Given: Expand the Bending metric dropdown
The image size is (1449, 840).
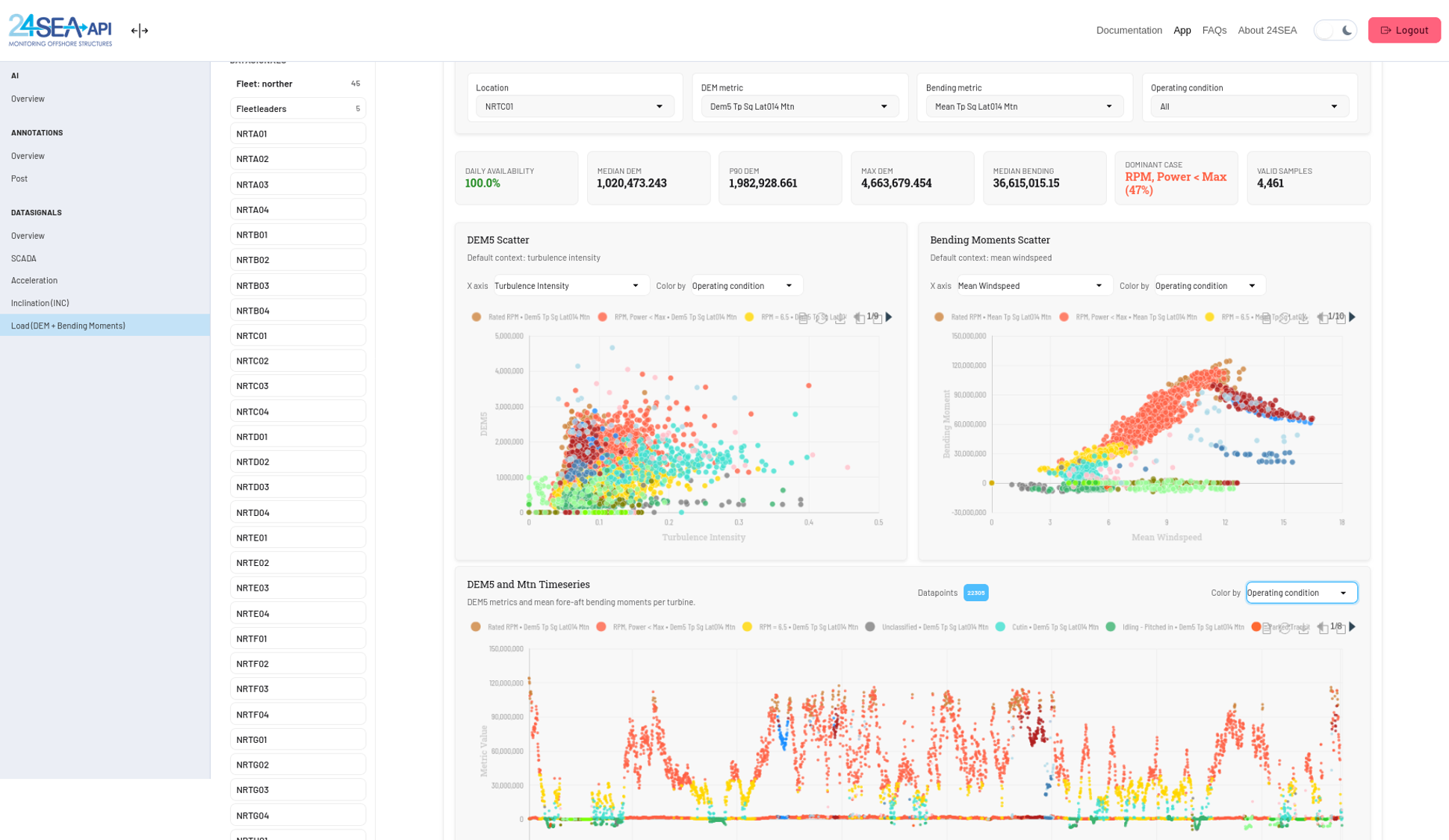Looking at the screenshot, I should (1024, 106).
